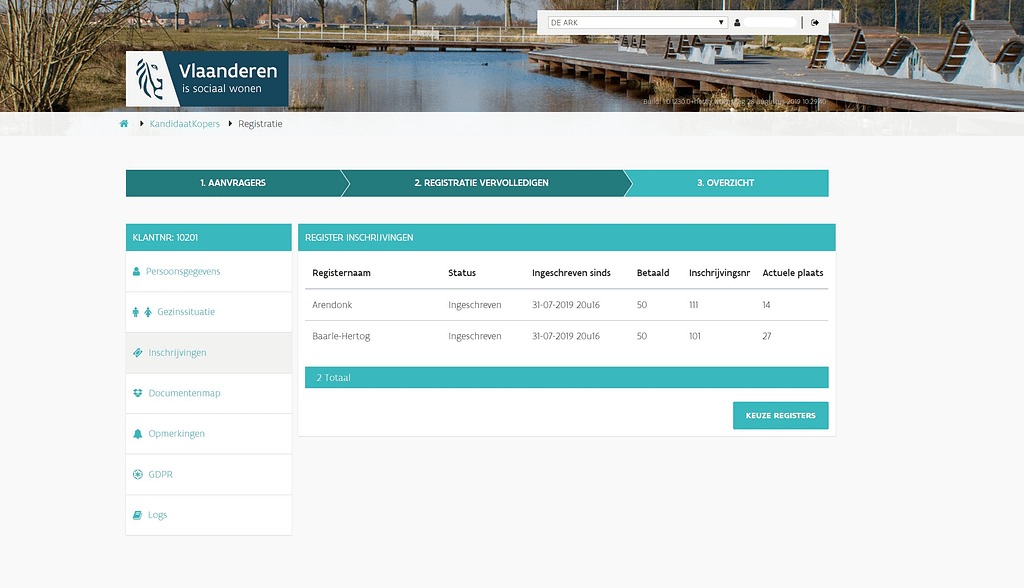The image size is (1024, 588).
Task: Select step 2. Registratie vervolledigen
Action: pyautogui.click(x=481, y=183)
